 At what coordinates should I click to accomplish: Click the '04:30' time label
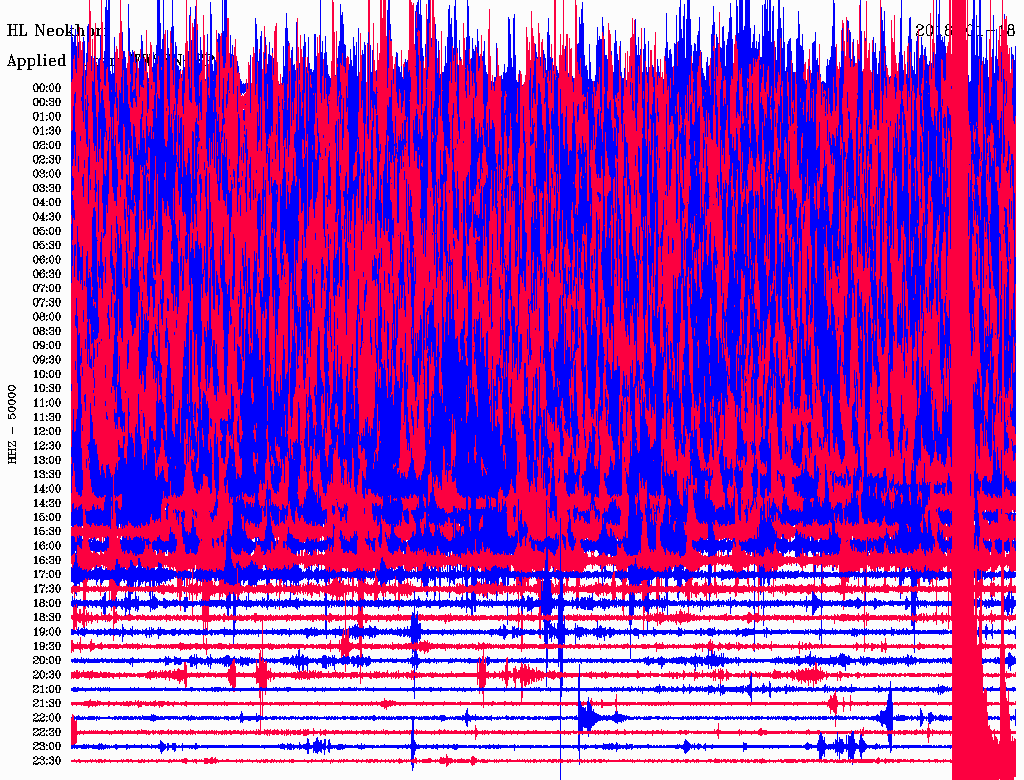tap(47, 217)
